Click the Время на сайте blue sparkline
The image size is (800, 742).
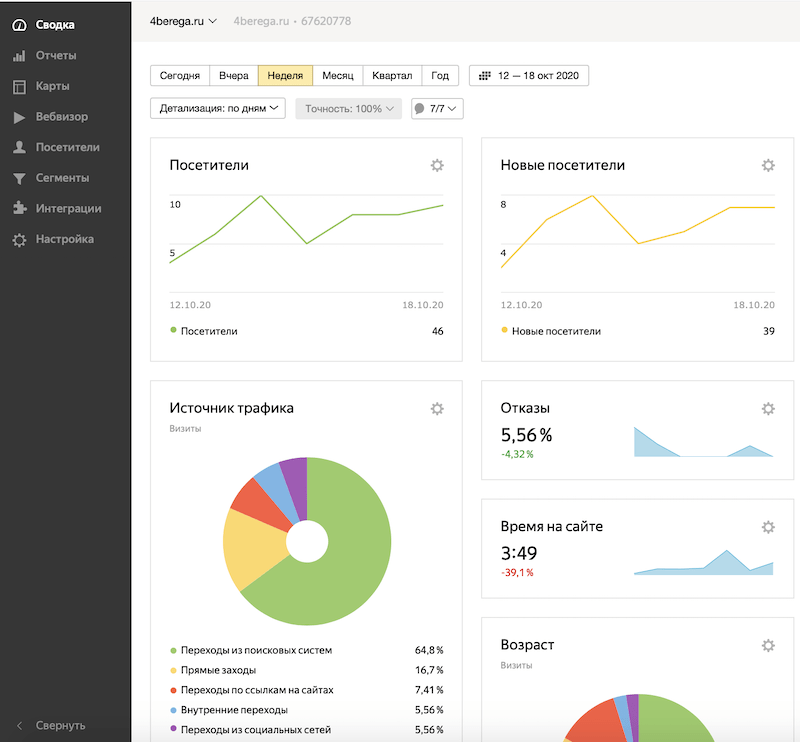pos(703,562)
